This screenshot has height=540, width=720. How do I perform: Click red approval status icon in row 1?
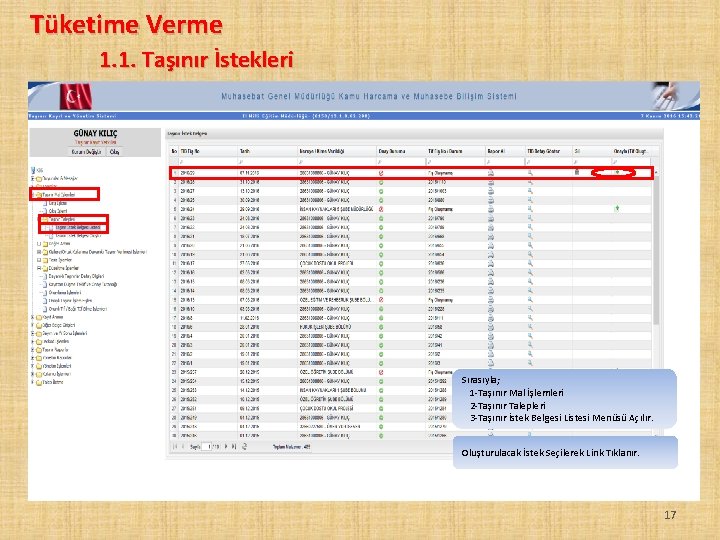tap(381, 173)
